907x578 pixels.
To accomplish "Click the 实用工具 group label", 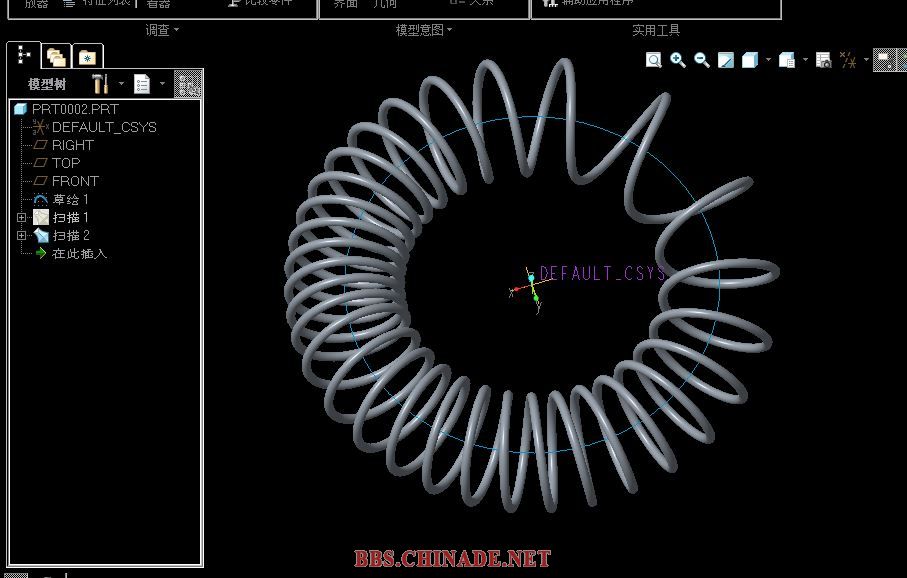I will (x=656, y=30).
